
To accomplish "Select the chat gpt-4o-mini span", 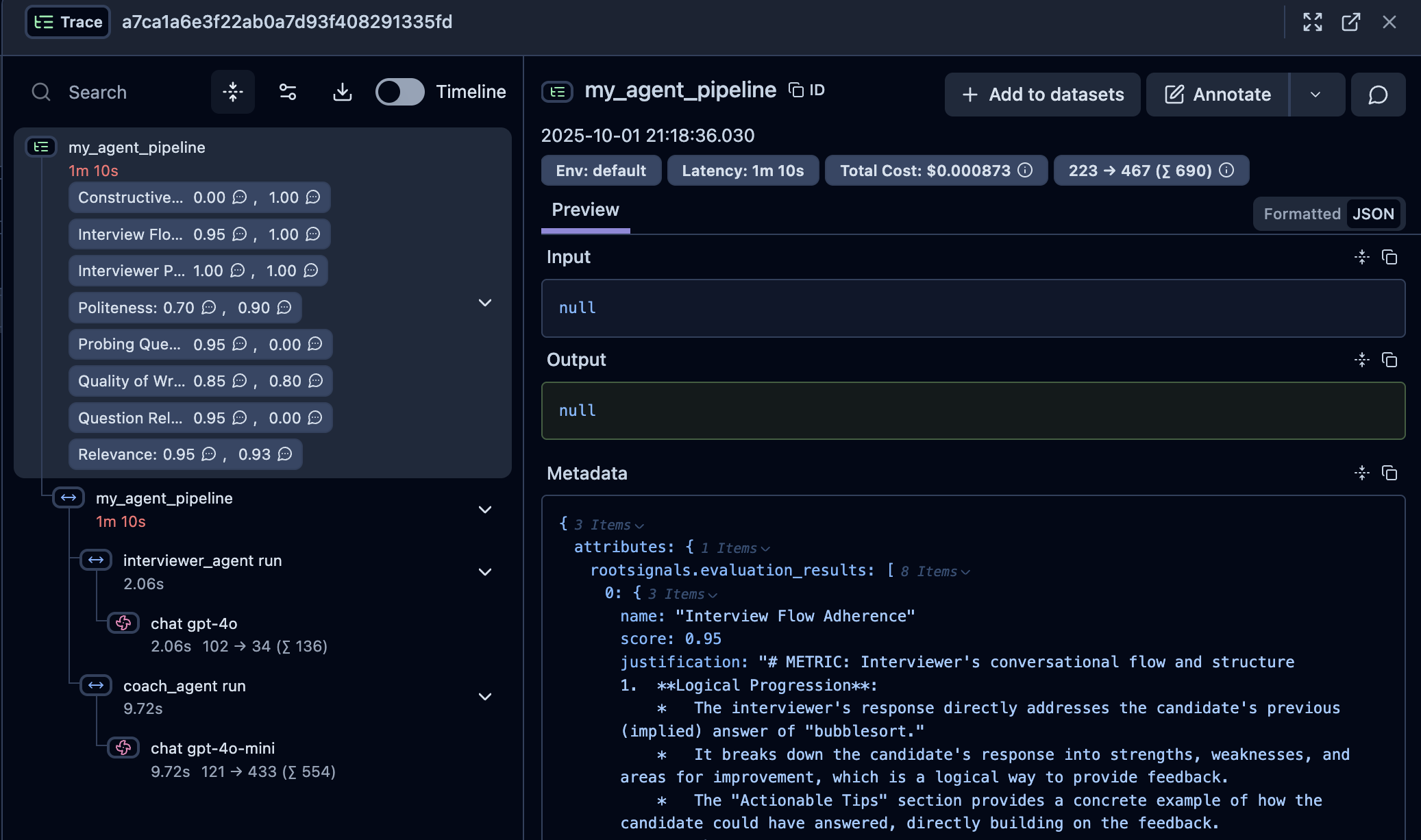I will click(x=212, y=748).
